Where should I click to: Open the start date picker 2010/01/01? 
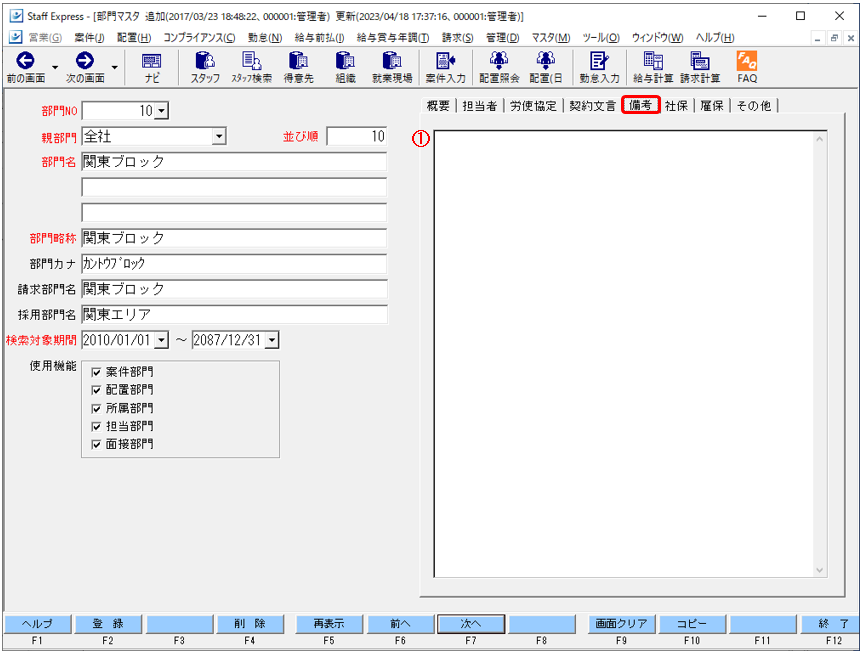[161, 340]
